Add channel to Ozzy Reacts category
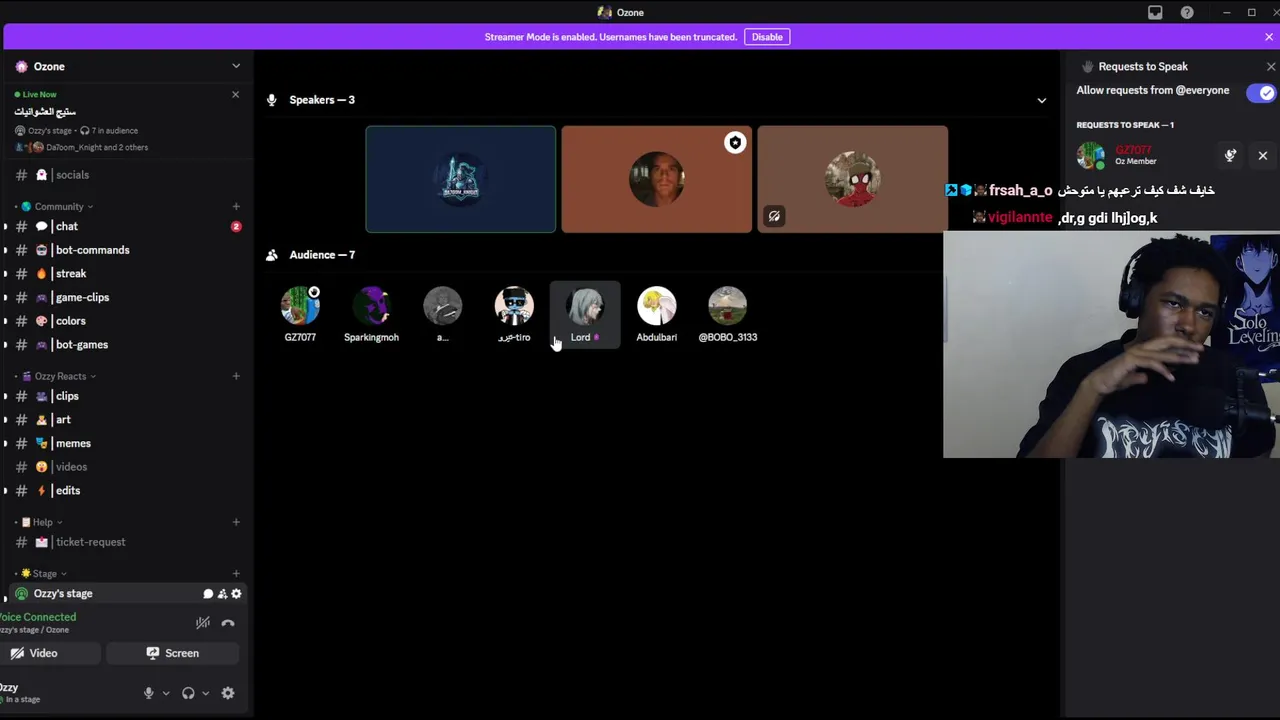 tap(236, 376)
